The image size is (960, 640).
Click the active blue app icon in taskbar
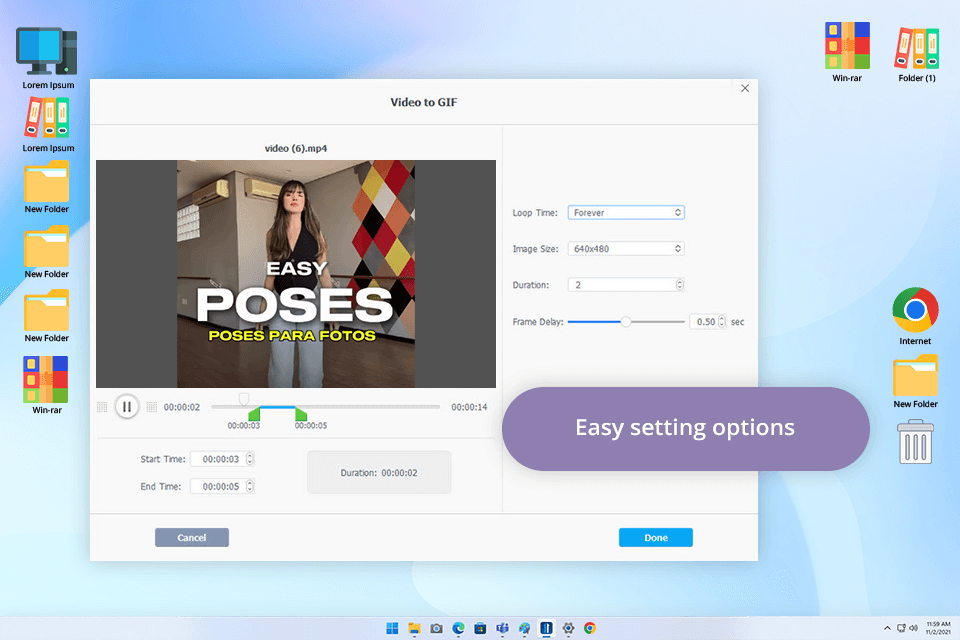546,628
